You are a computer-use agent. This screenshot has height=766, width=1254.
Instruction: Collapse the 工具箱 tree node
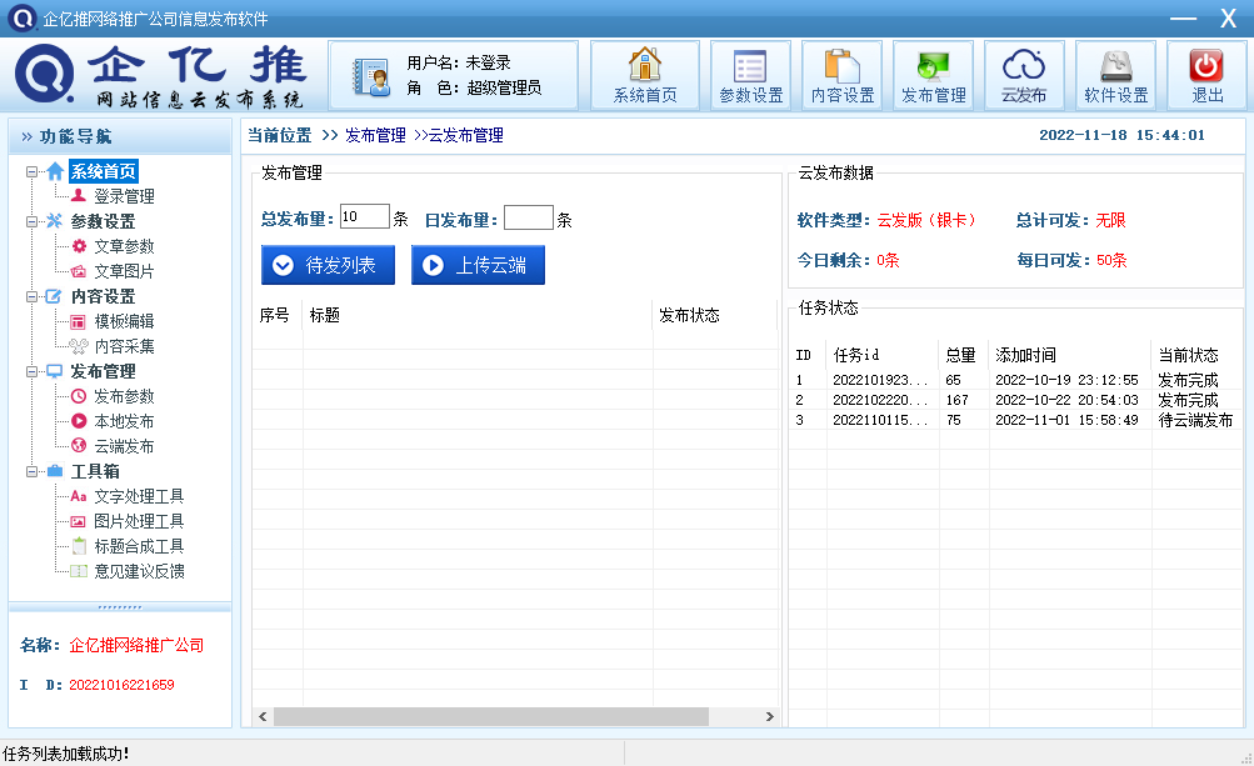[32, 472]
